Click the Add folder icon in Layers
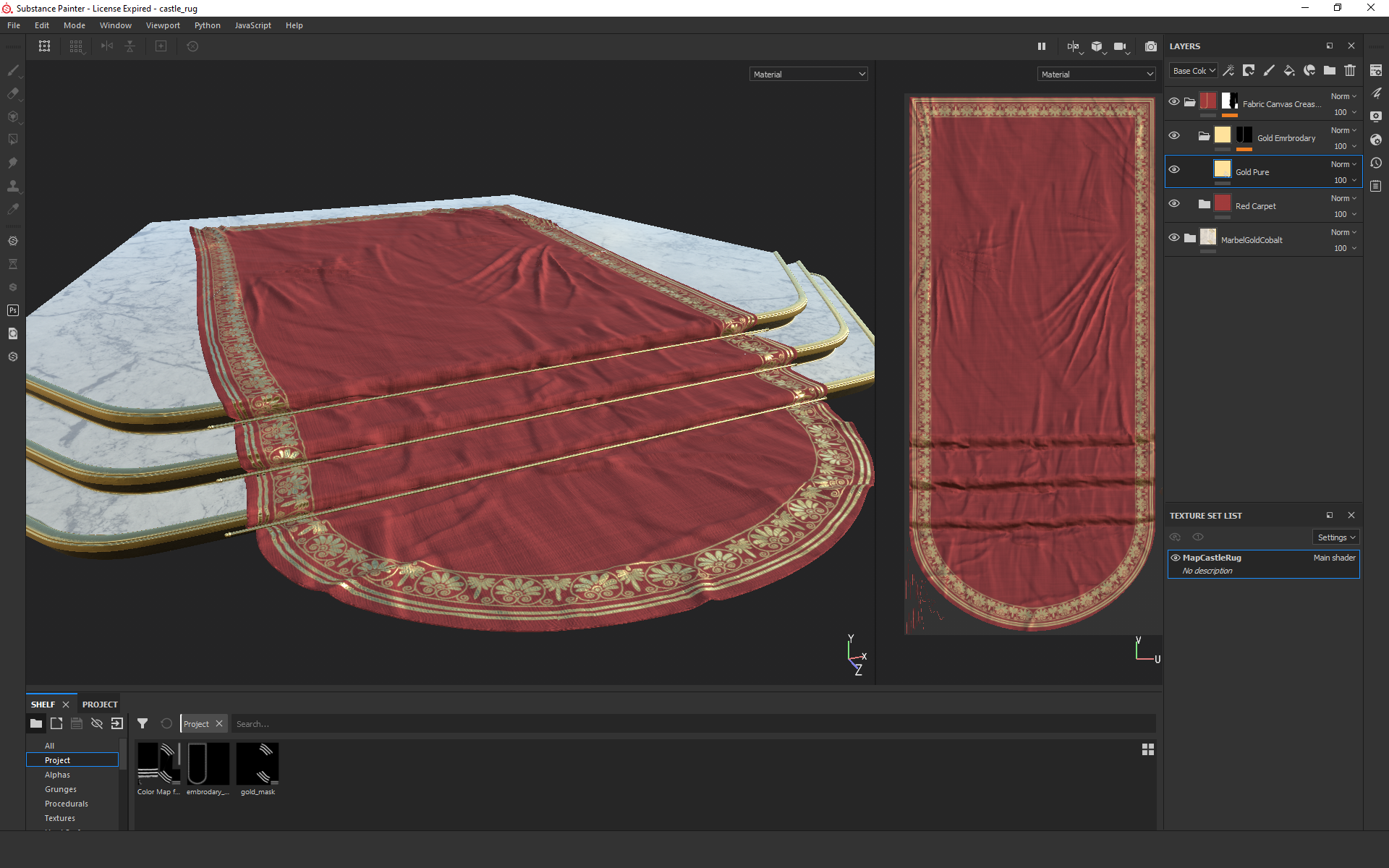Screen dimensions: 1389x868 tap(1330, 70)
